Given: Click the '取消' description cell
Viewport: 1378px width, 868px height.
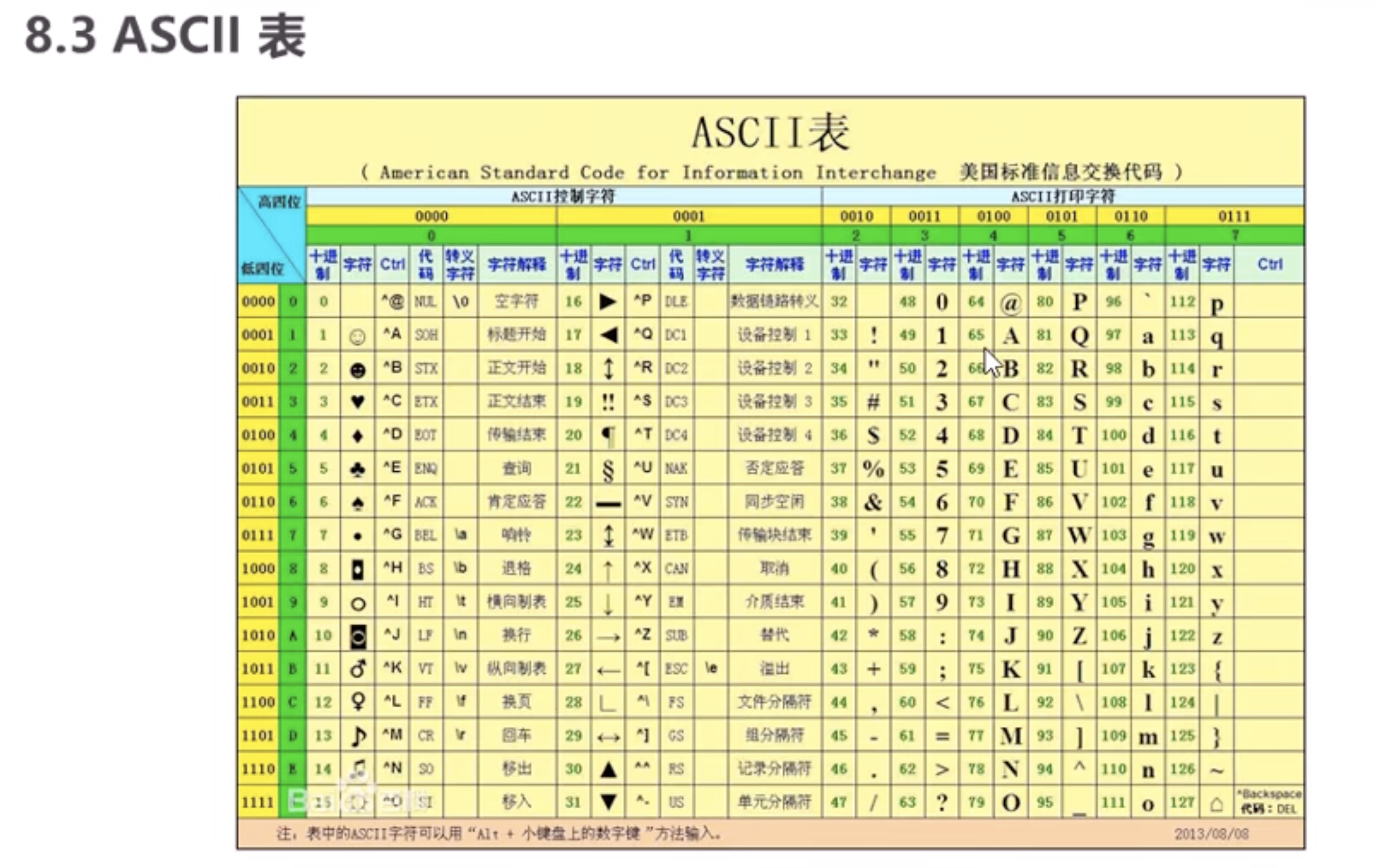Looking at the screenshot, I should click(x=774, y=569).
